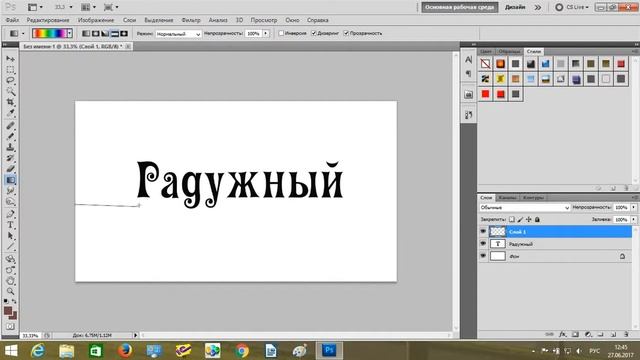Select the History Brush tool
640x360 pixels.
(x=10, y=158)
